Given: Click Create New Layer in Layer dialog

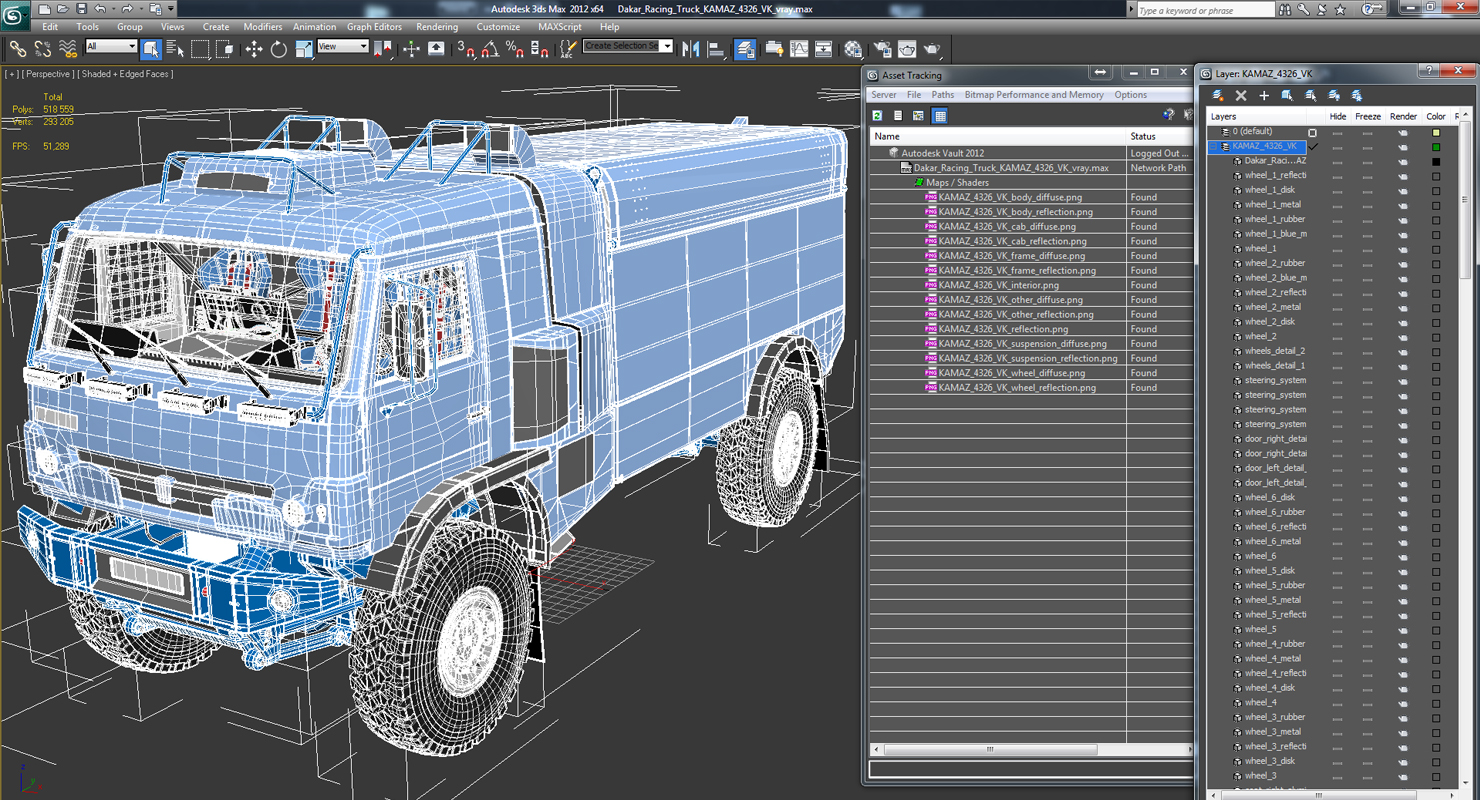Looking at the screenshot, I should [x=1218, y=95].
